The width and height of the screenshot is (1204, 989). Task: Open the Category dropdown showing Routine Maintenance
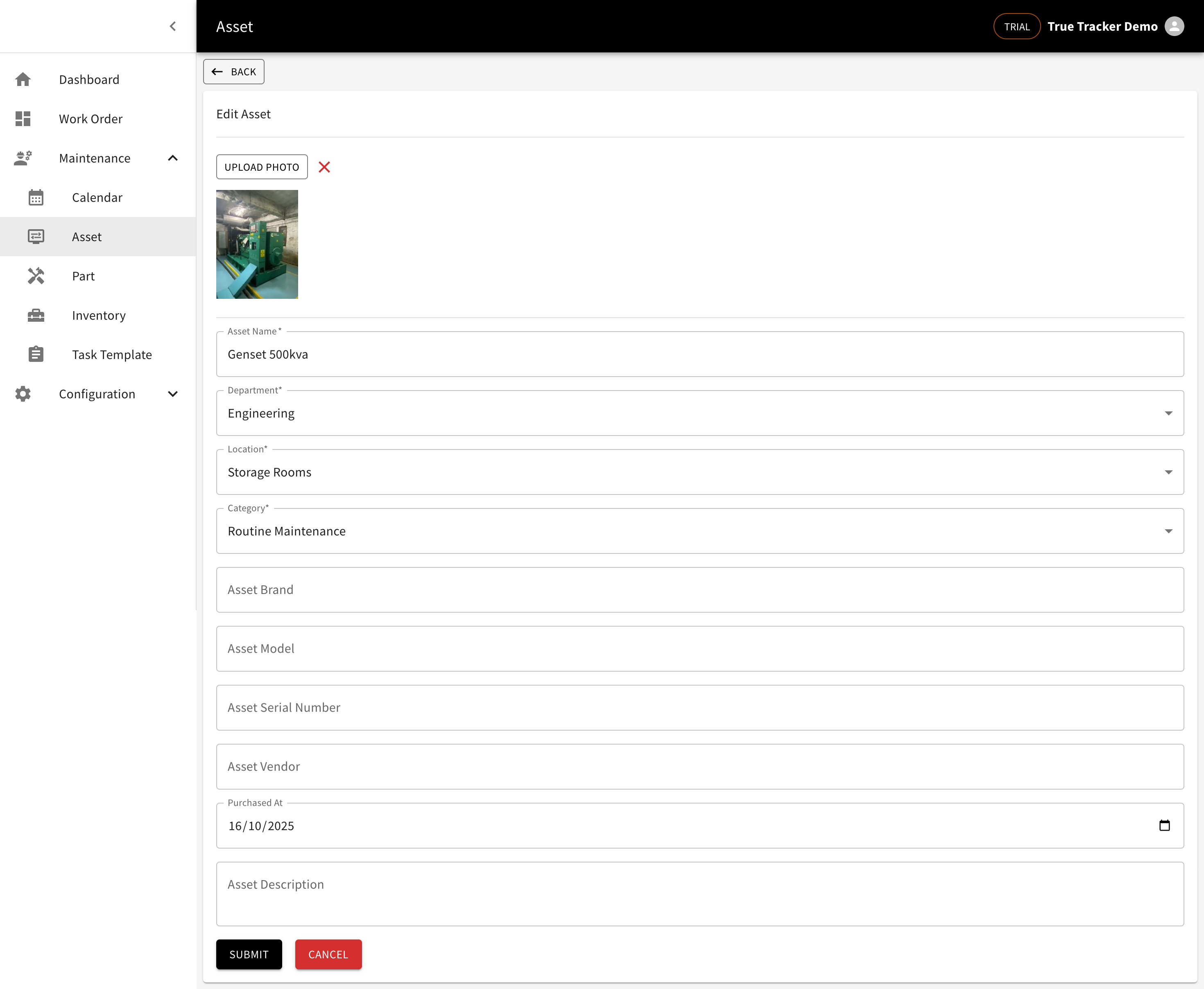click(x=1169, y=531)
